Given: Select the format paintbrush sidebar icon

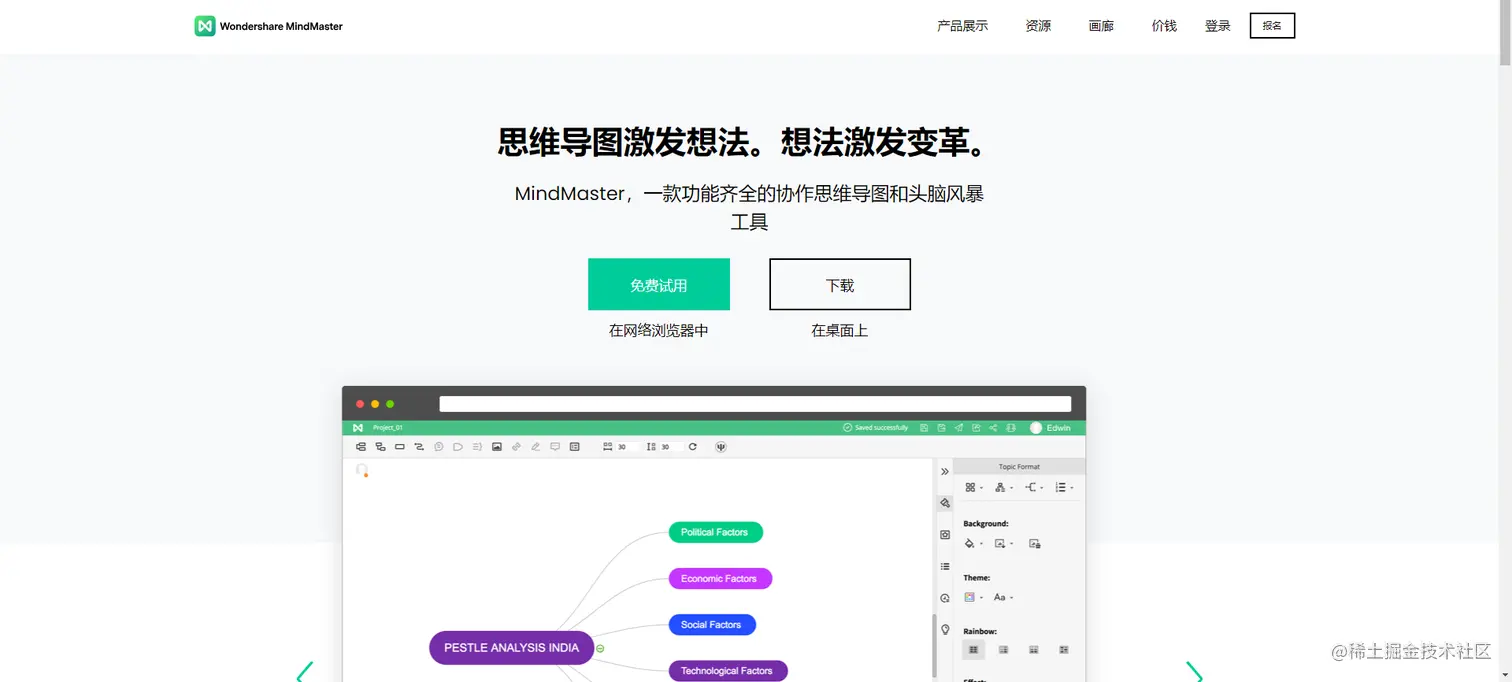Looking at the screenshot, I should (945, 503).
